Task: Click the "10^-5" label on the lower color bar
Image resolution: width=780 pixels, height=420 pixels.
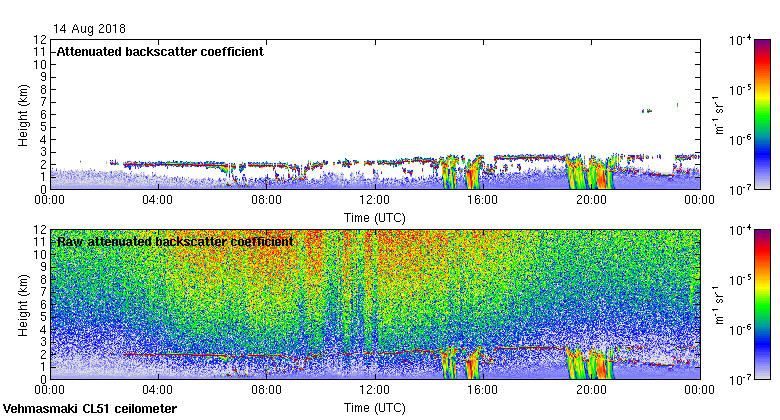Action: [740, 280]
